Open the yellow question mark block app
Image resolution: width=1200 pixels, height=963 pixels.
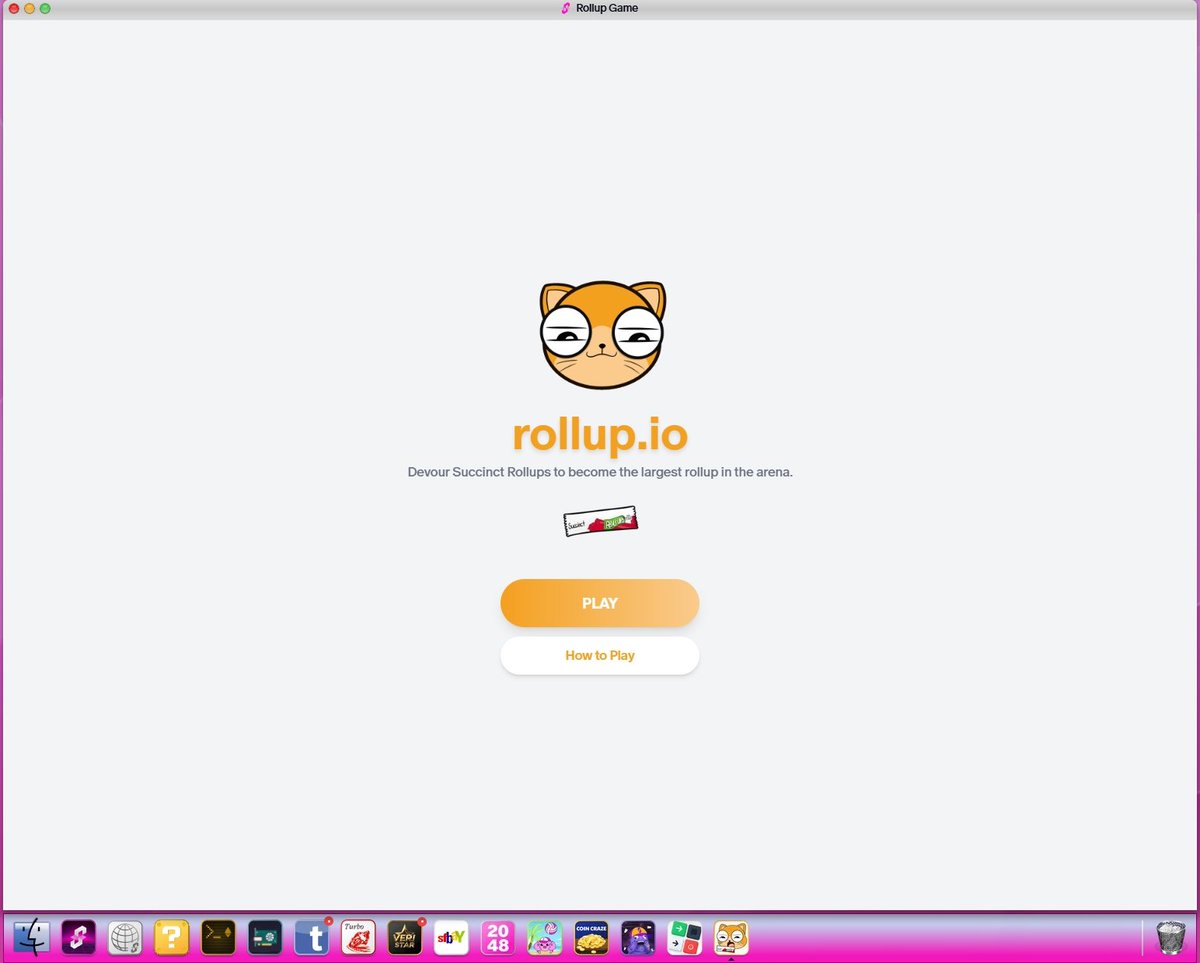click(x=172, y=937)
